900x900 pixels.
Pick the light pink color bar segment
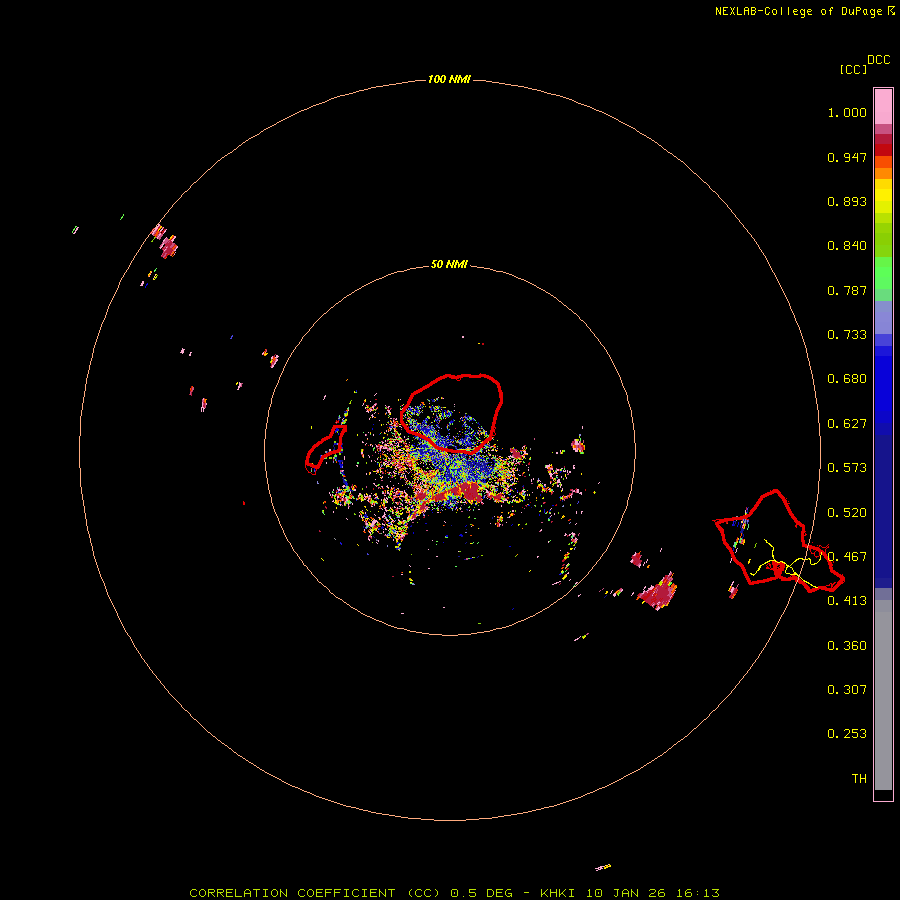click(x=883, y=107)
